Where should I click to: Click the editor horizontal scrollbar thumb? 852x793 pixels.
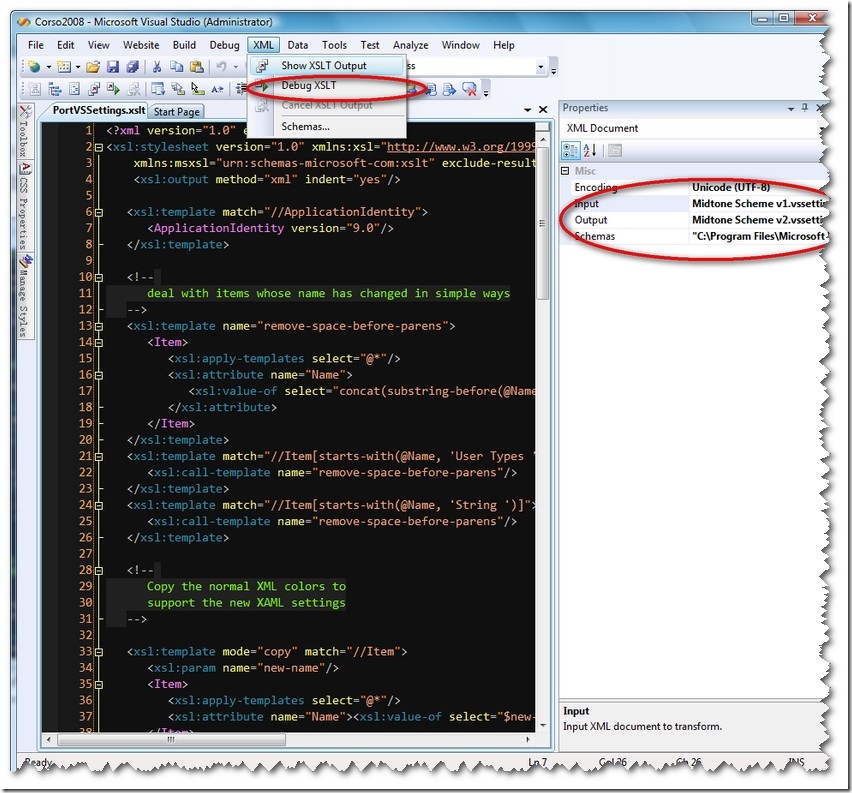coord(171,740)
